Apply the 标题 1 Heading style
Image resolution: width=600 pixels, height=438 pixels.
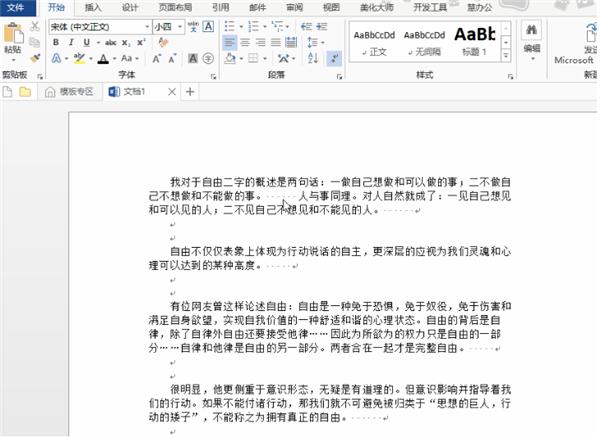(x=475, y=42)
